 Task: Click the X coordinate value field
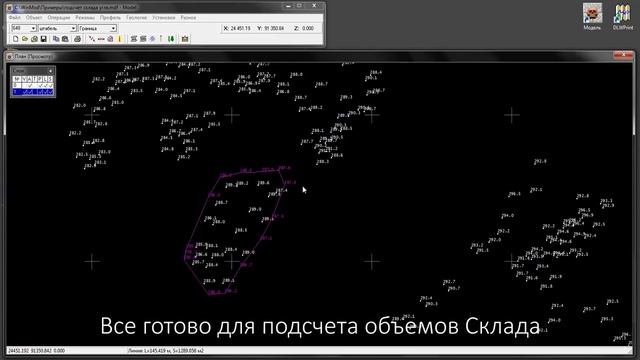click(x=240, y=28)
